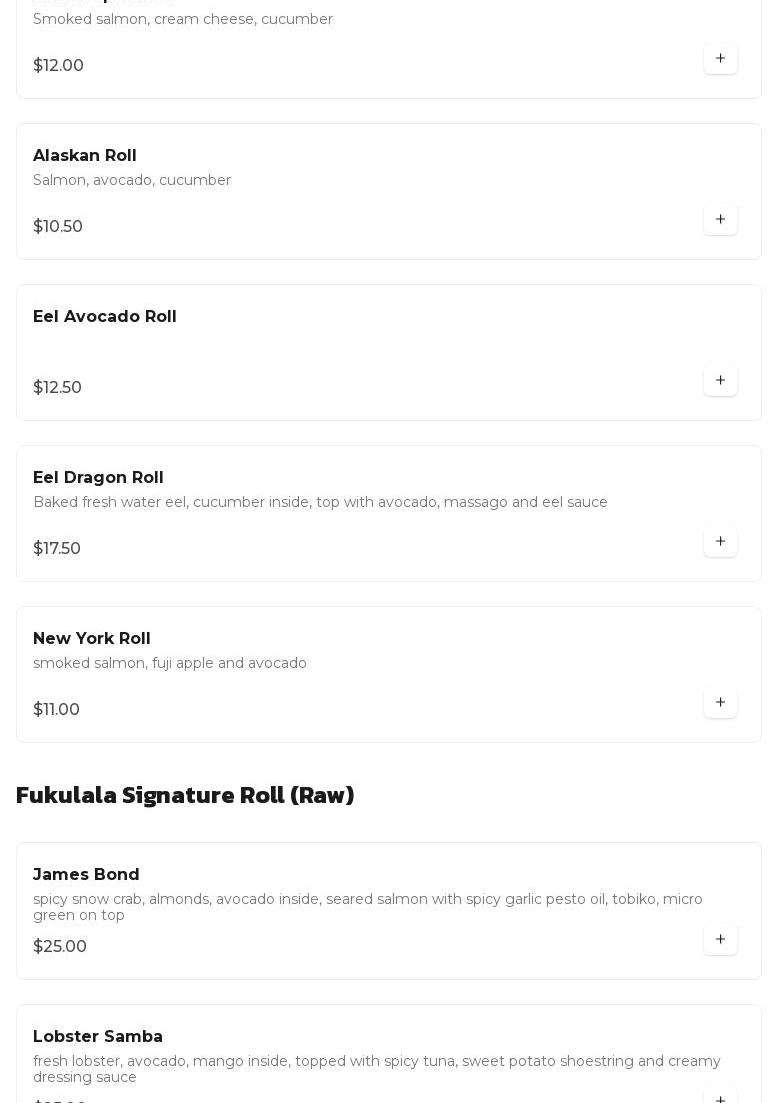Add the Alaskan Roll with its plus icon
The image size is (778, 1103).
[720, 219]
